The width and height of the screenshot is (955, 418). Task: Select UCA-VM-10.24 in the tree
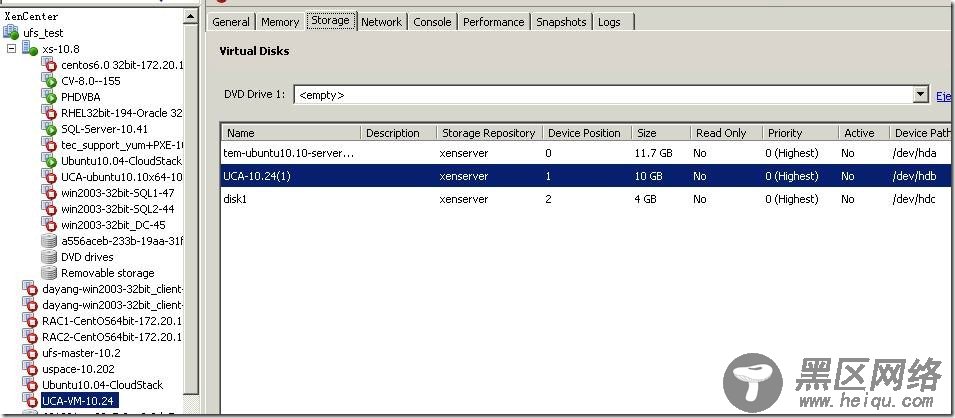pos(79,400)
